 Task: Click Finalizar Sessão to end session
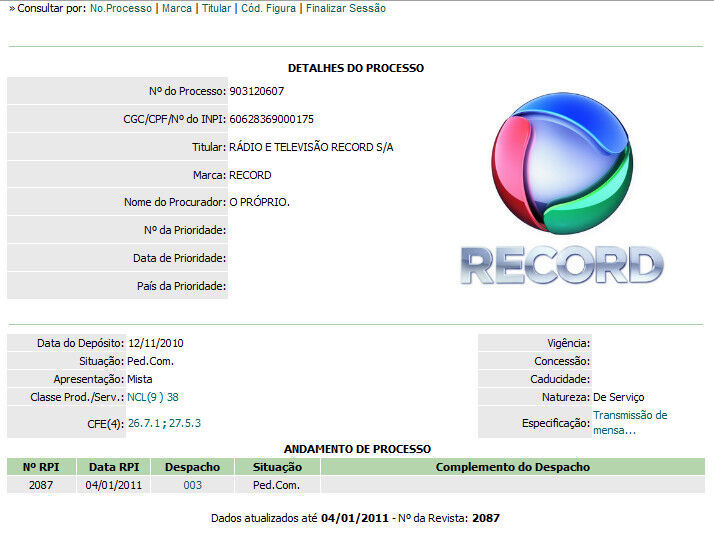pos(346,8)
